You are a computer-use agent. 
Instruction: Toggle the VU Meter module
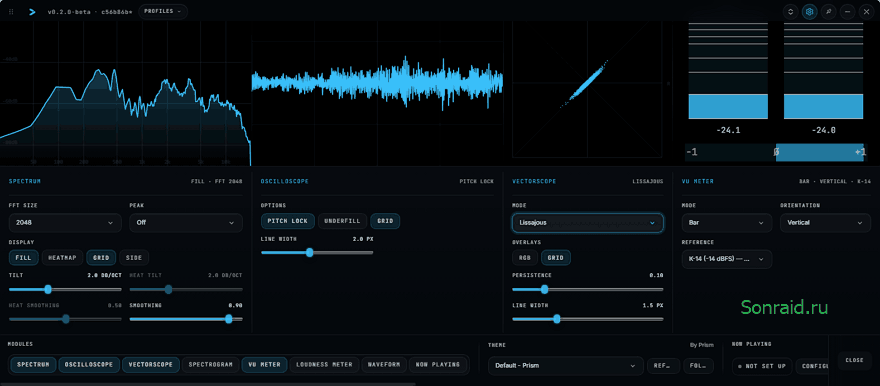264,365
